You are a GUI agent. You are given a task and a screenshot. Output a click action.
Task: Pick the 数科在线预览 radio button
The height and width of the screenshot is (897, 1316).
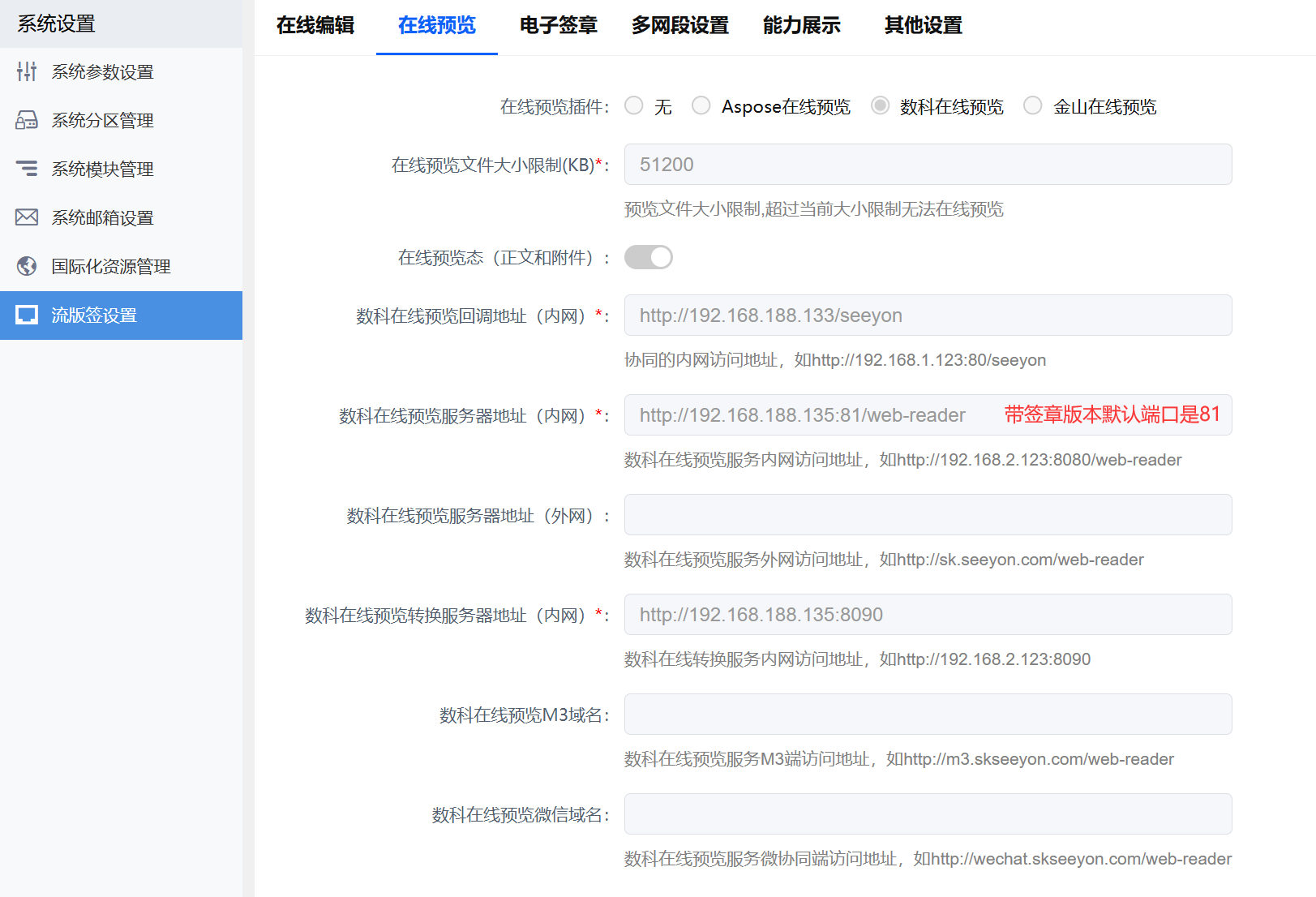[880, 106]
